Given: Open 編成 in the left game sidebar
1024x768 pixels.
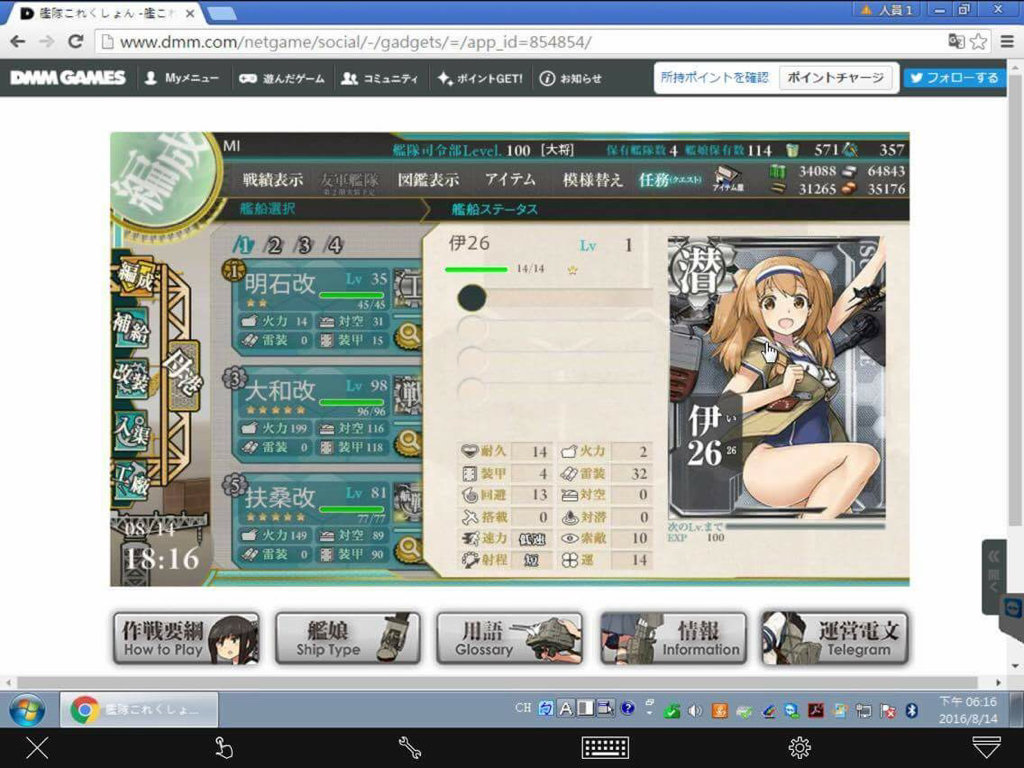Looking at the screenshot, I should coord(135,277).
